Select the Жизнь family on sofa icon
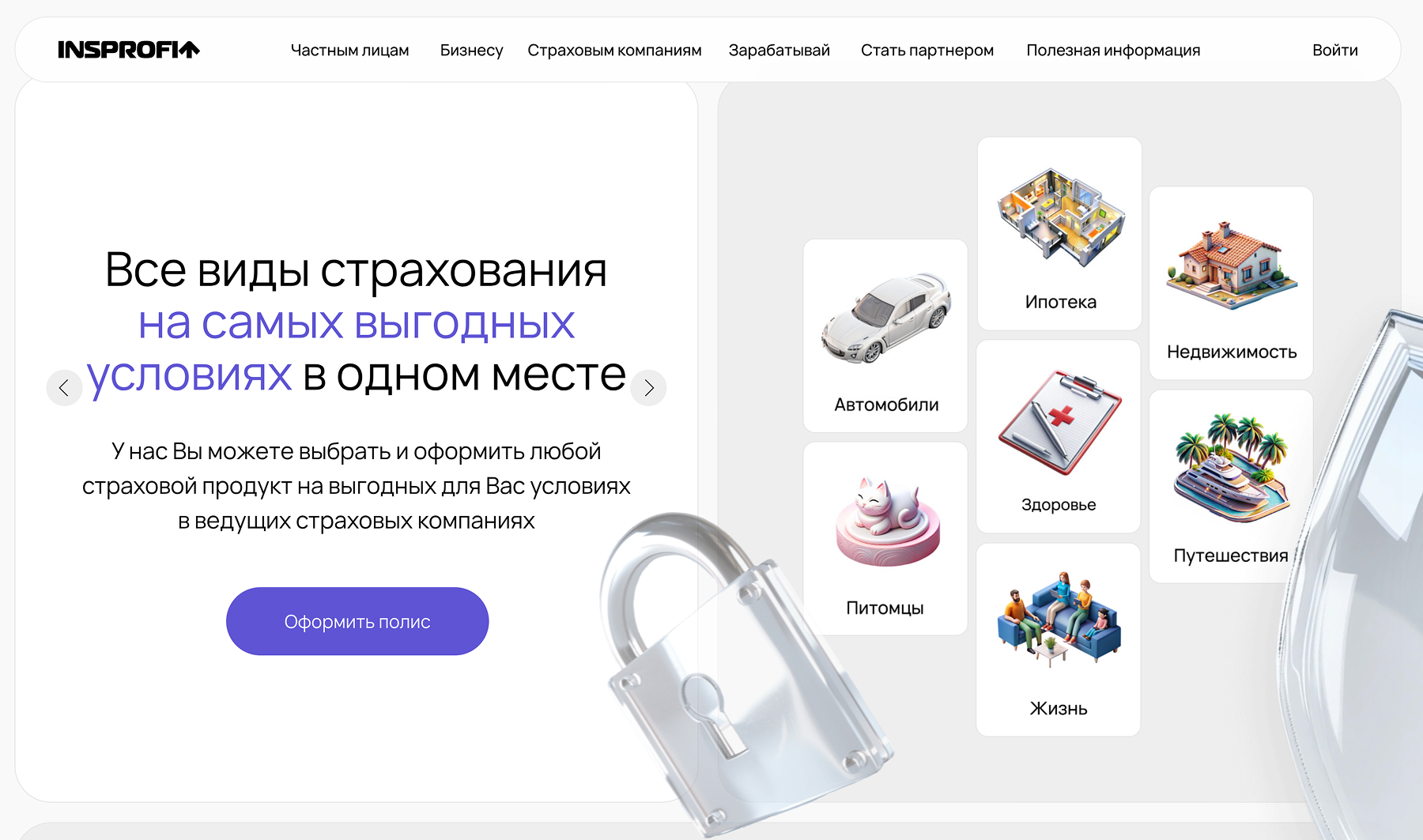This screenshot has width=1423, height=840. pyautogui.click(x=1059, y=620)
